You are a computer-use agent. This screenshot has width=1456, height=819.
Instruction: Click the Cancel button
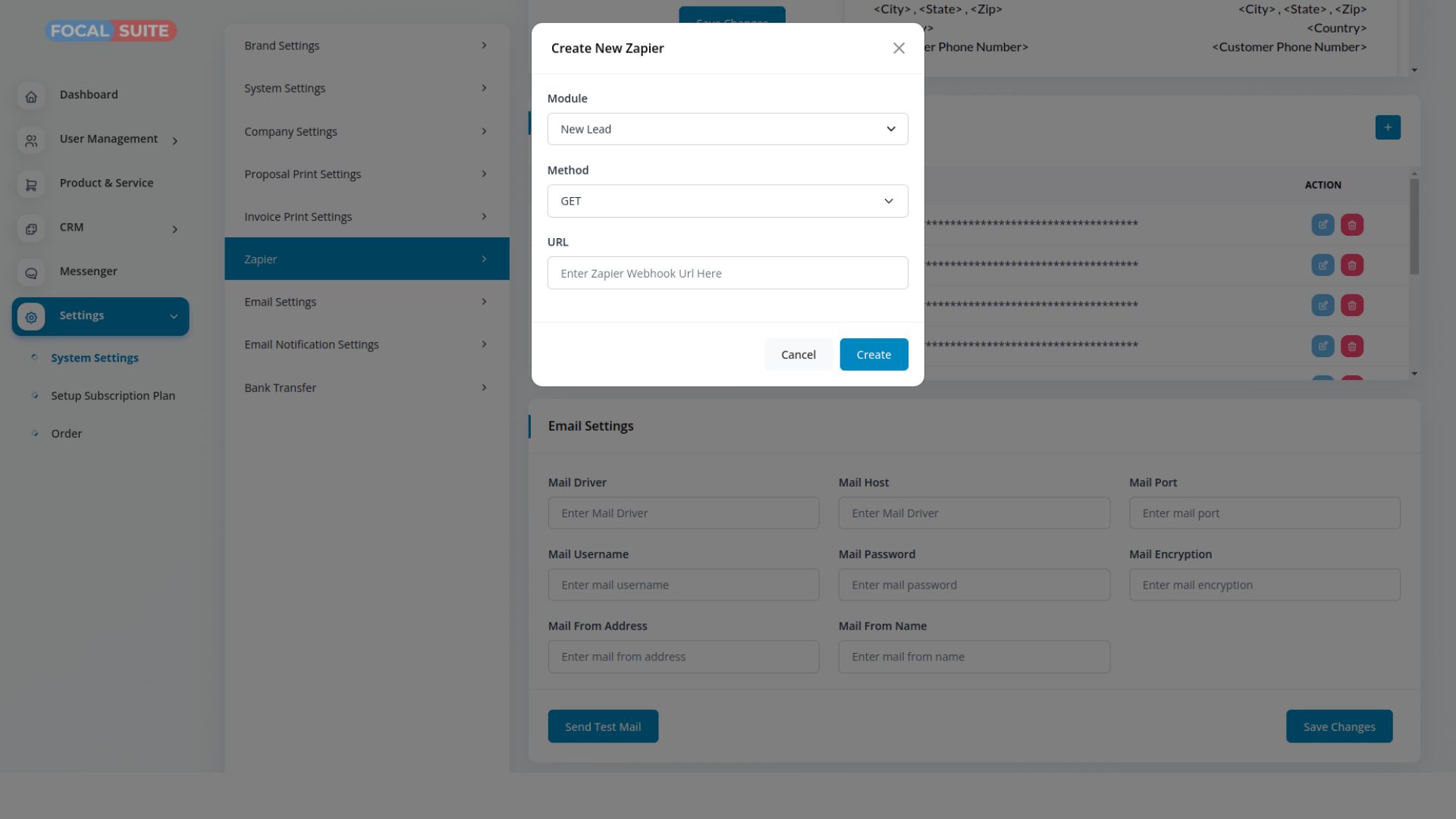(x=798, y=355)
